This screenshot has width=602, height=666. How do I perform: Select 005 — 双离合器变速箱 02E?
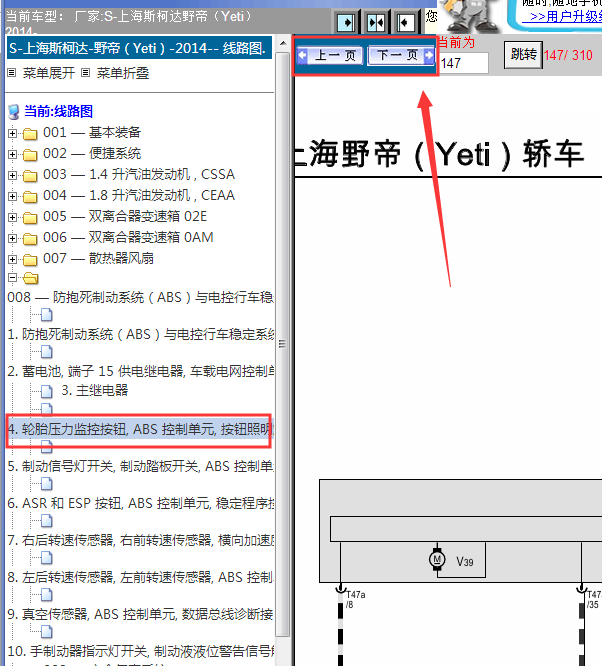pyautogui.click(x=125, y=216)
